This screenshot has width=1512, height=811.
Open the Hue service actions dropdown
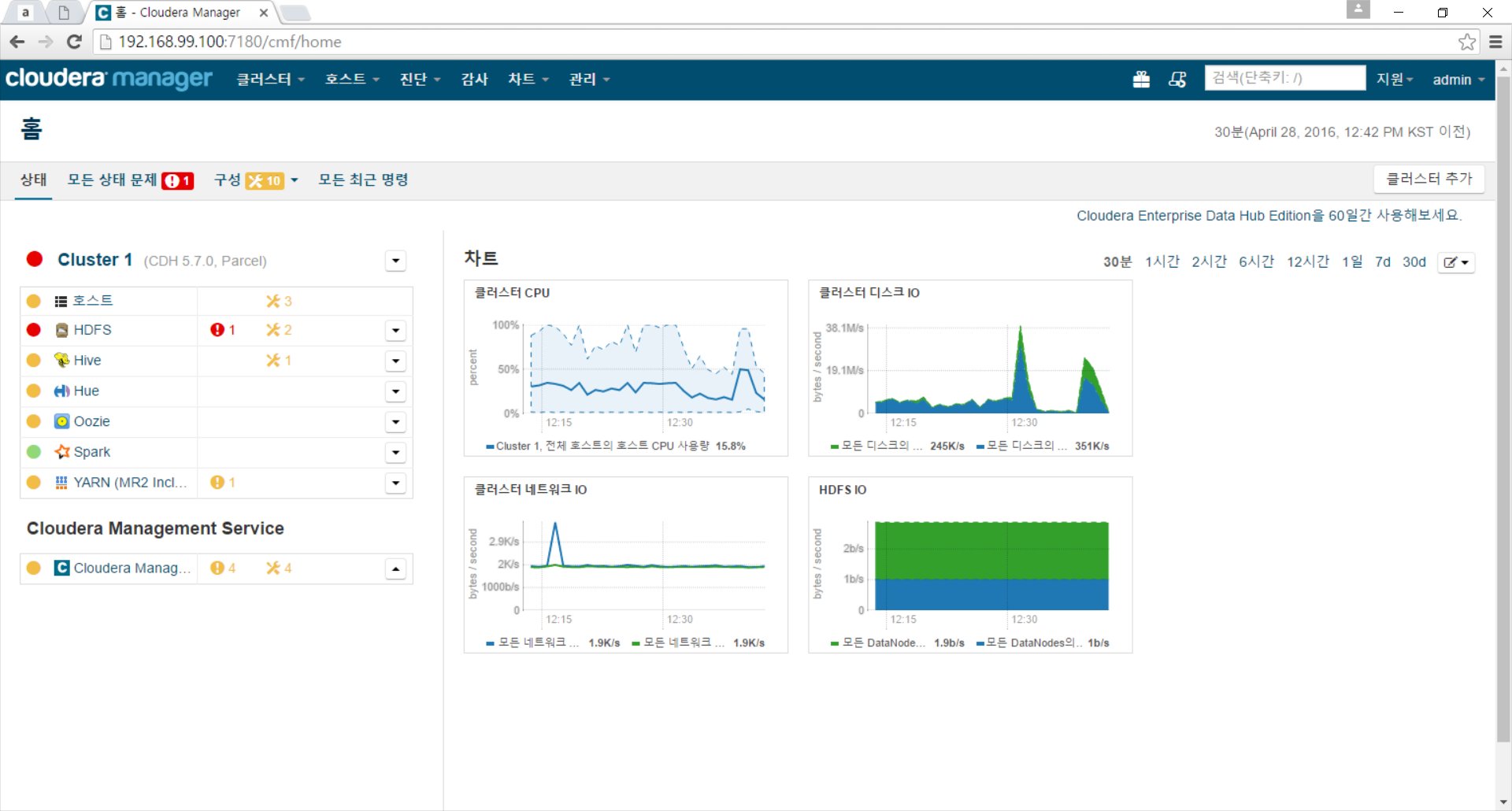[x=396, y=391]
